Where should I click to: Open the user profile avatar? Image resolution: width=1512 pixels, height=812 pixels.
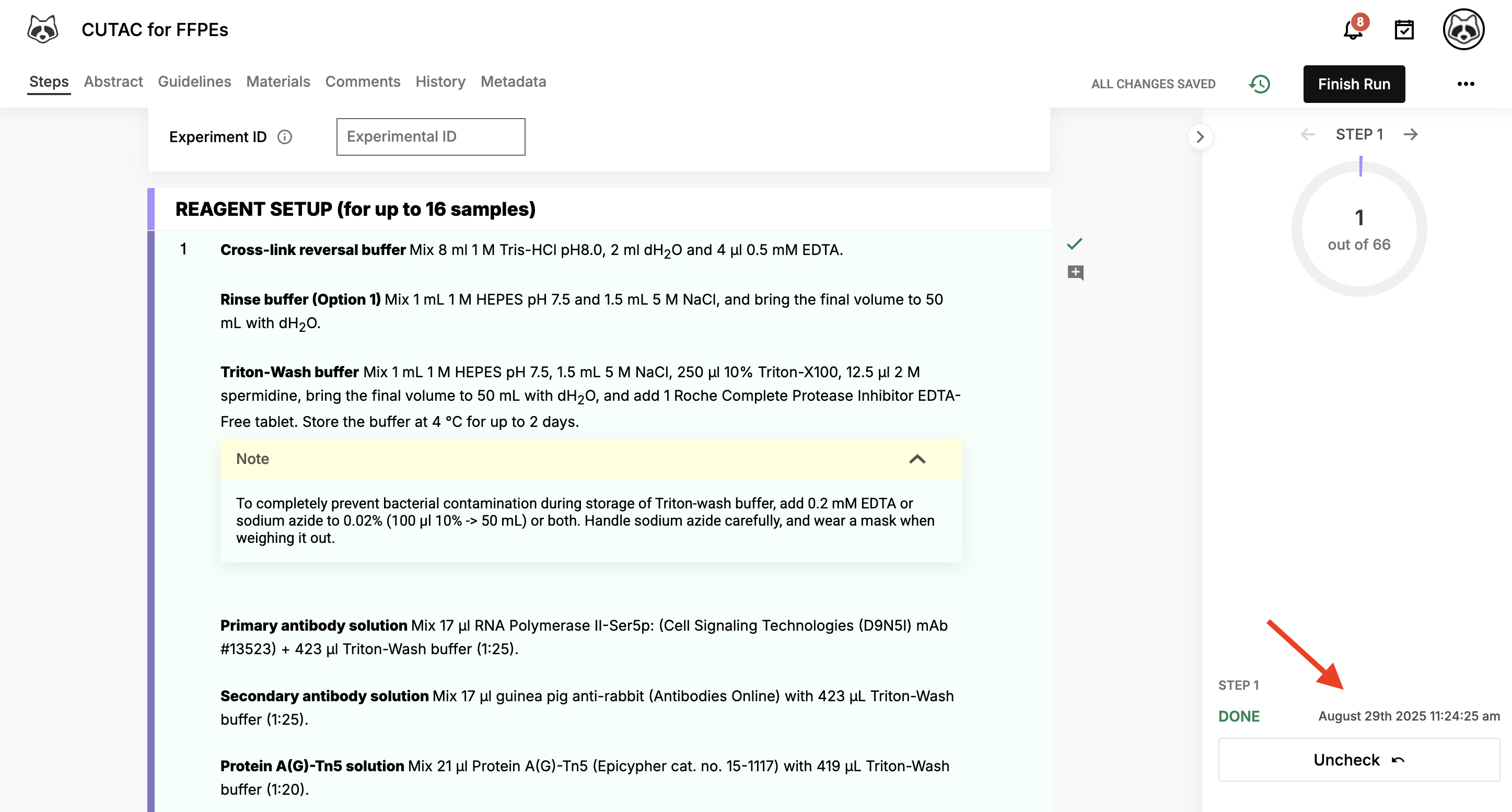tap(1463, 29)
